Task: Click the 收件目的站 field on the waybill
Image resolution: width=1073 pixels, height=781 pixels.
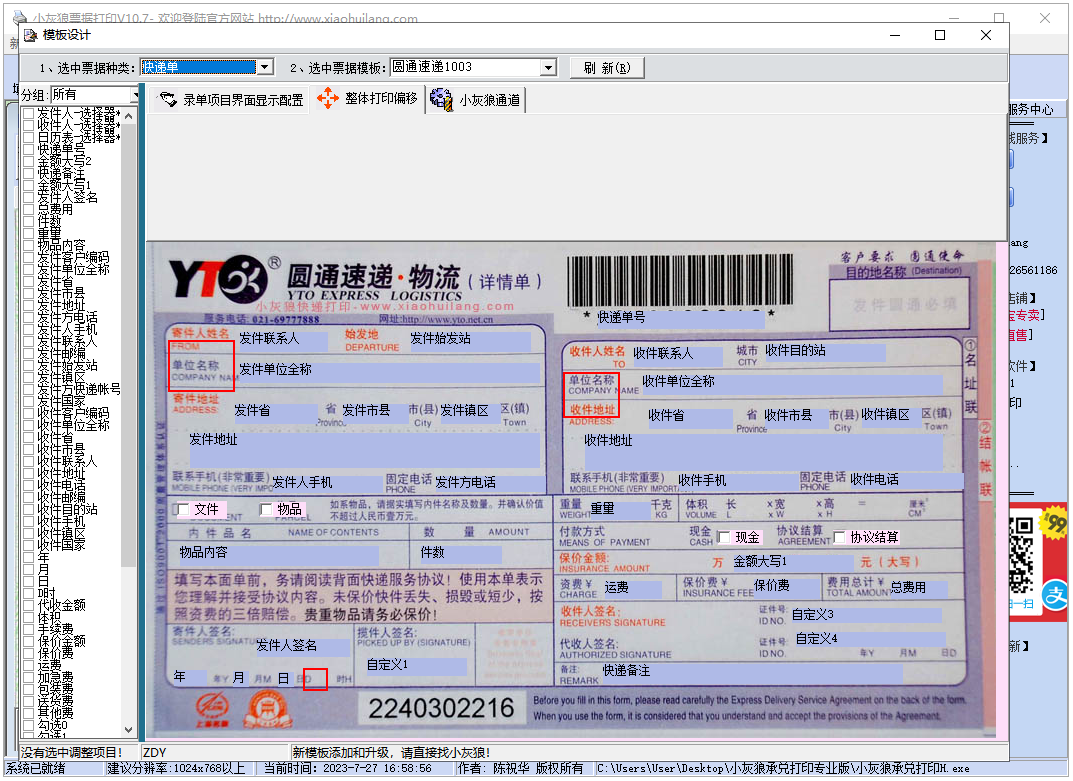Action: click(x=825, y=351)
